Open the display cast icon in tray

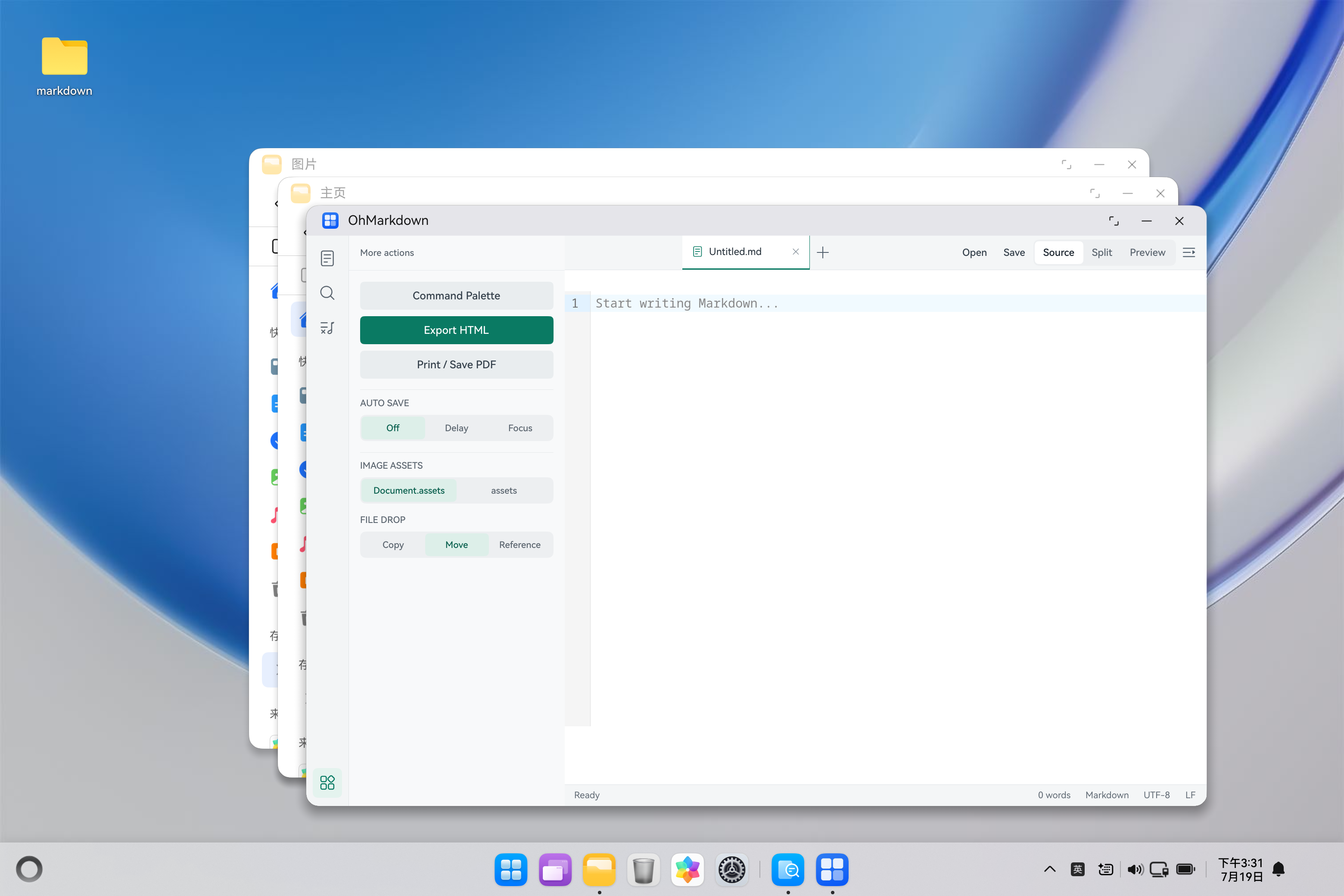1160,869
